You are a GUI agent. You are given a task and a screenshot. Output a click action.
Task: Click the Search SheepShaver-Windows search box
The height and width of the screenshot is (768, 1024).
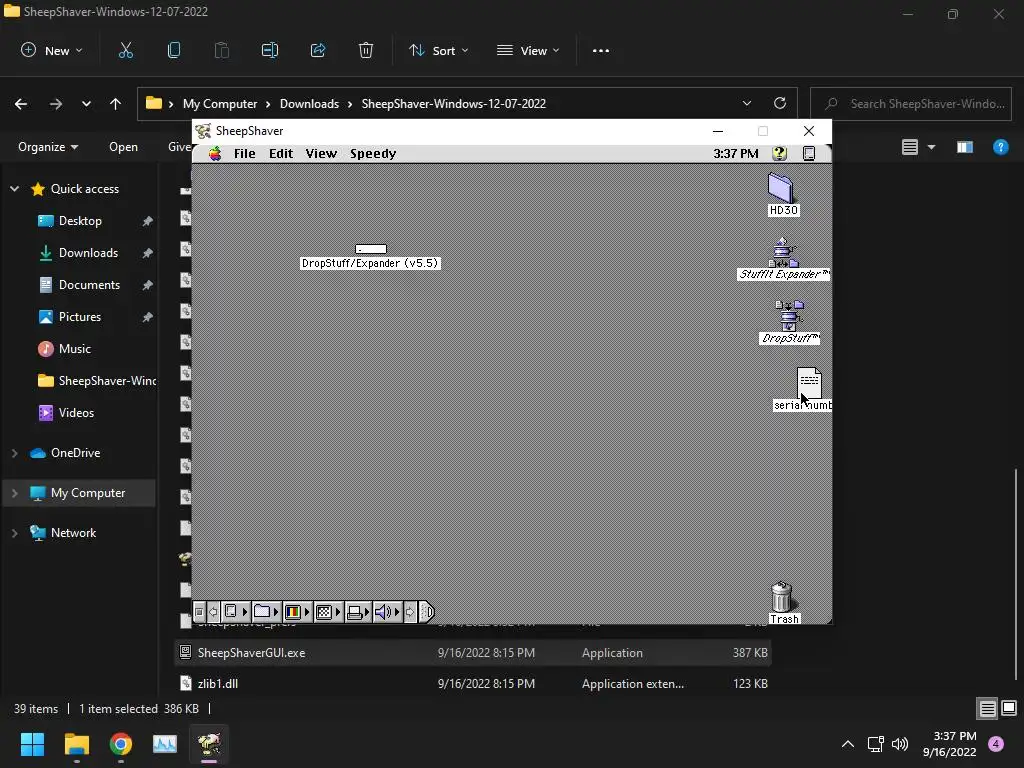(911, 103)
